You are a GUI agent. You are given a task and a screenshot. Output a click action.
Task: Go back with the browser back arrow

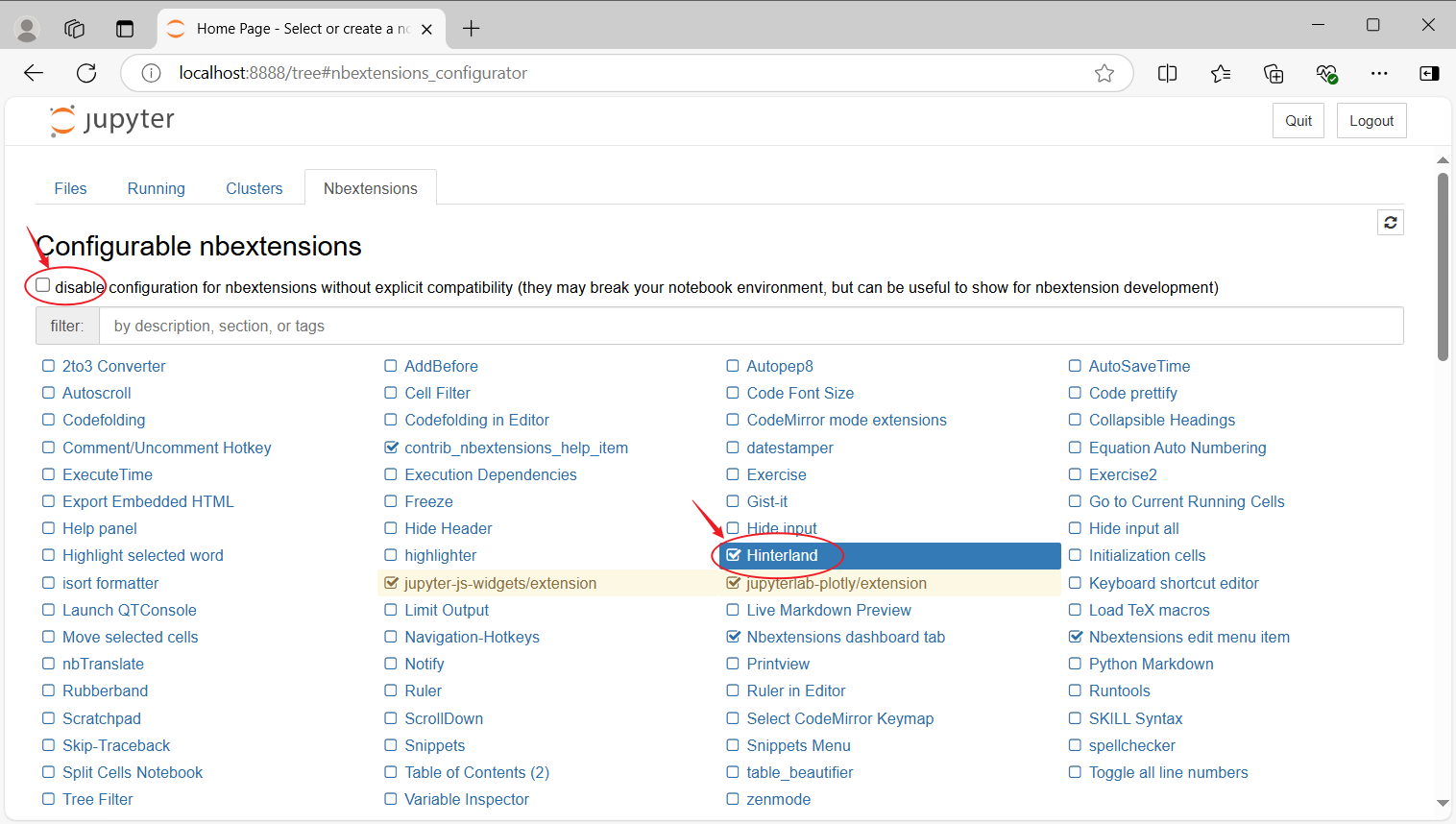pyautogui.click(x=34, y=73)
